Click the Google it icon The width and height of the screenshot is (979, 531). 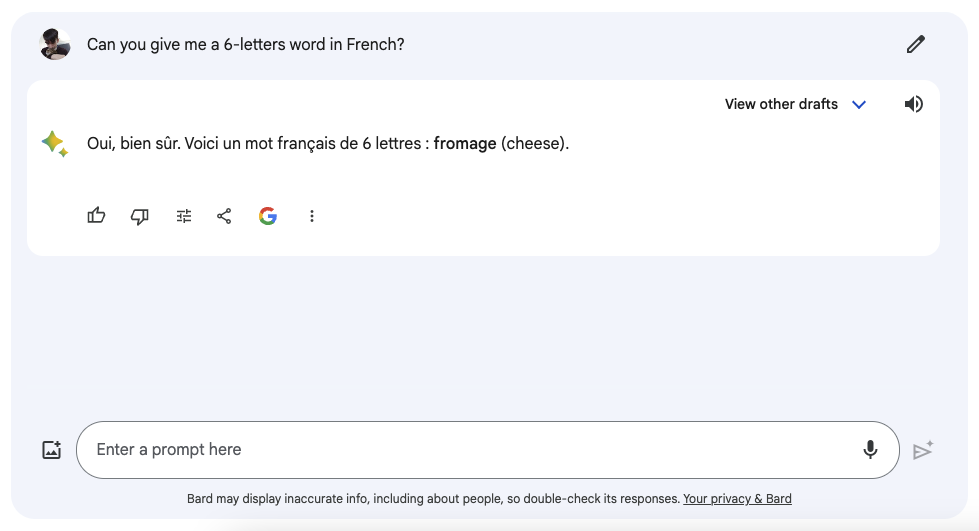coord(268,216)
